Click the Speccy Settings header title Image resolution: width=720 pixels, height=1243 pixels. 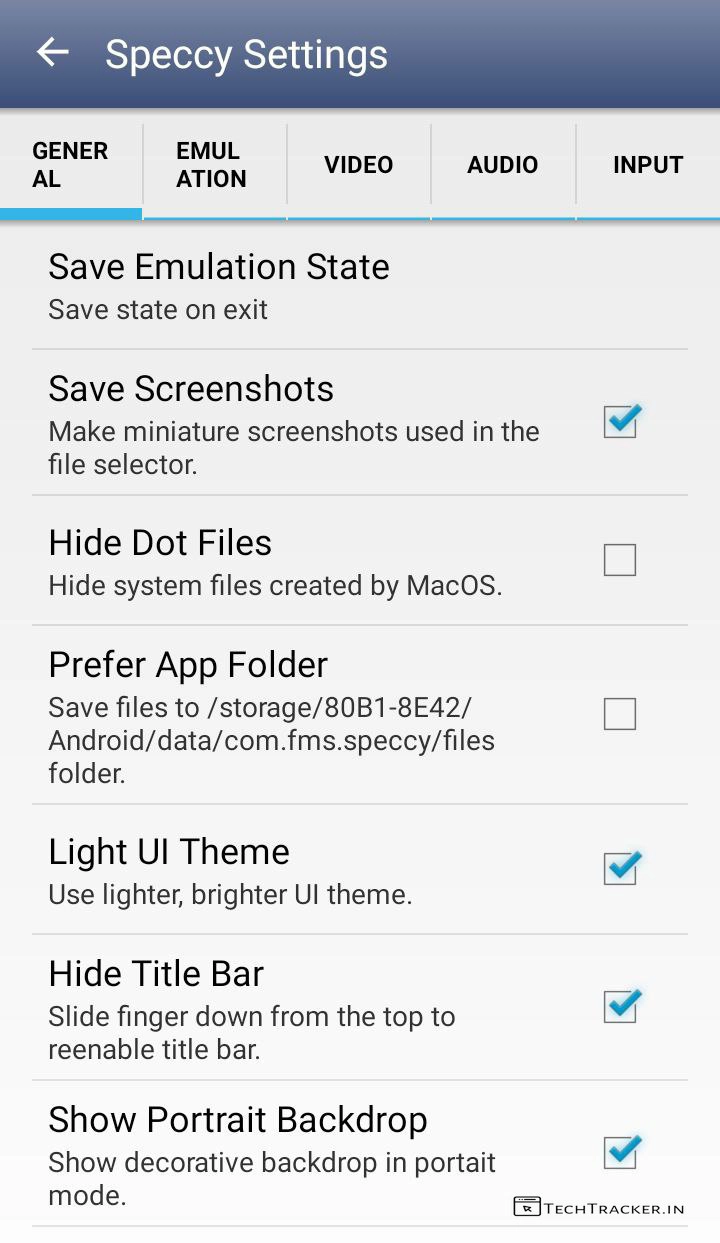[246, 54]
